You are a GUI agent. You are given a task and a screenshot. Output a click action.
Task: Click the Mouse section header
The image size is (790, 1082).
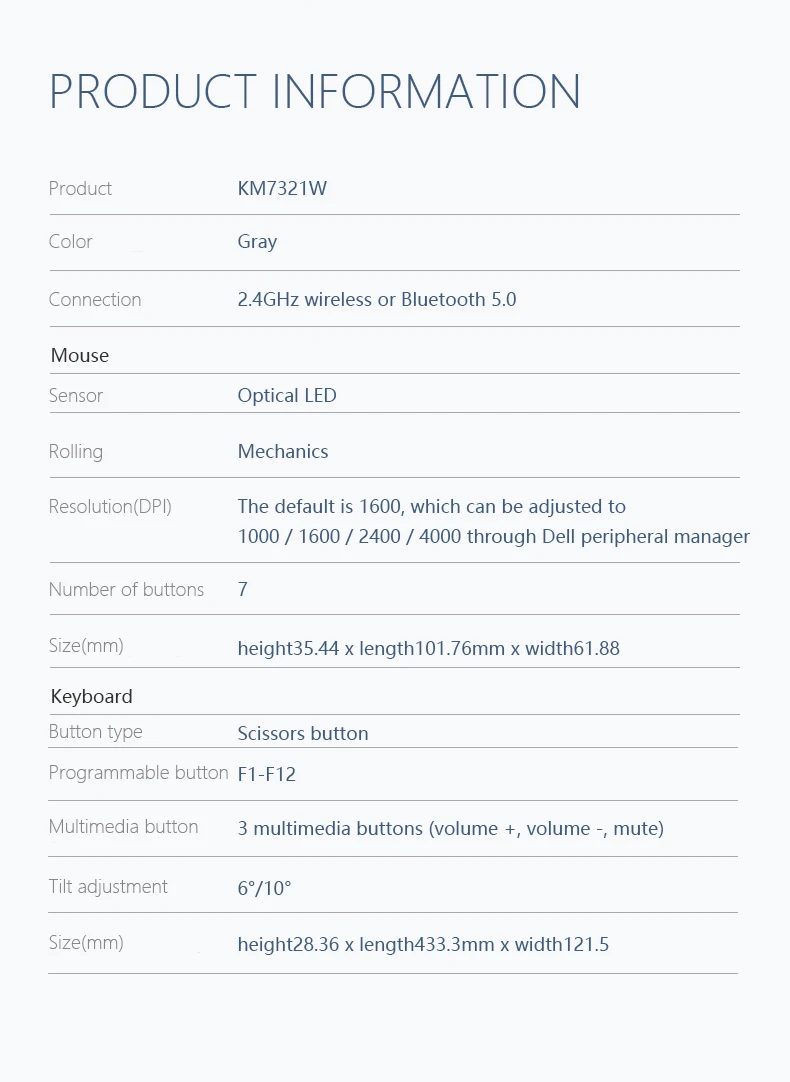coord(80,355)
